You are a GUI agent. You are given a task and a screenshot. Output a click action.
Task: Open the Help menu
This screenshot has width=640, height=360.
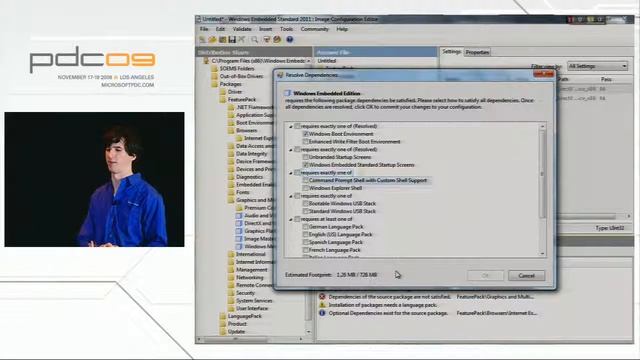coord(342,29)
